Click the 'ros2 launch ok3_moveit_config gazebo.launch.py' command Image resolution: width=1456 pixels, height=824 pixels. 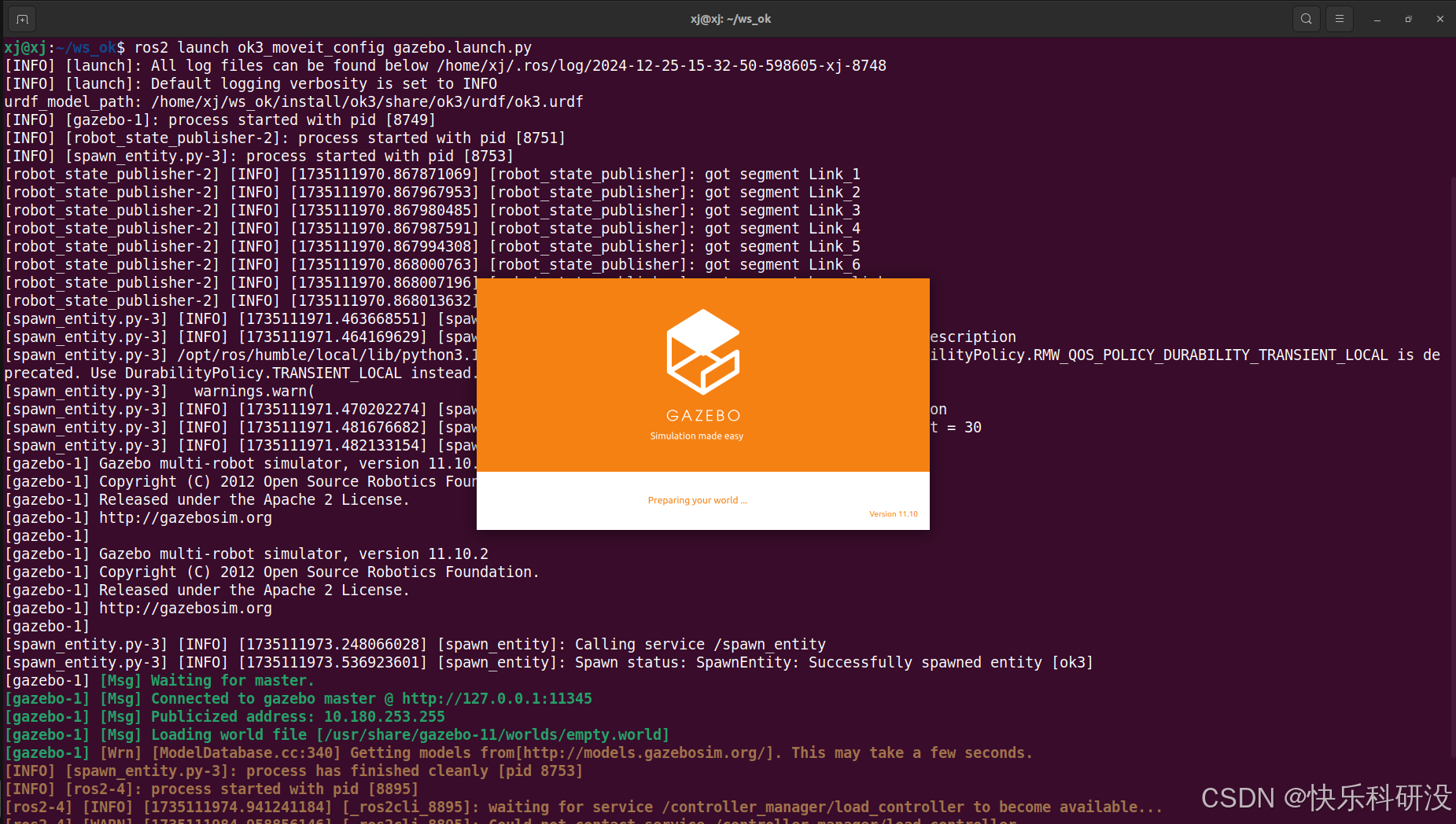[333, 48]
